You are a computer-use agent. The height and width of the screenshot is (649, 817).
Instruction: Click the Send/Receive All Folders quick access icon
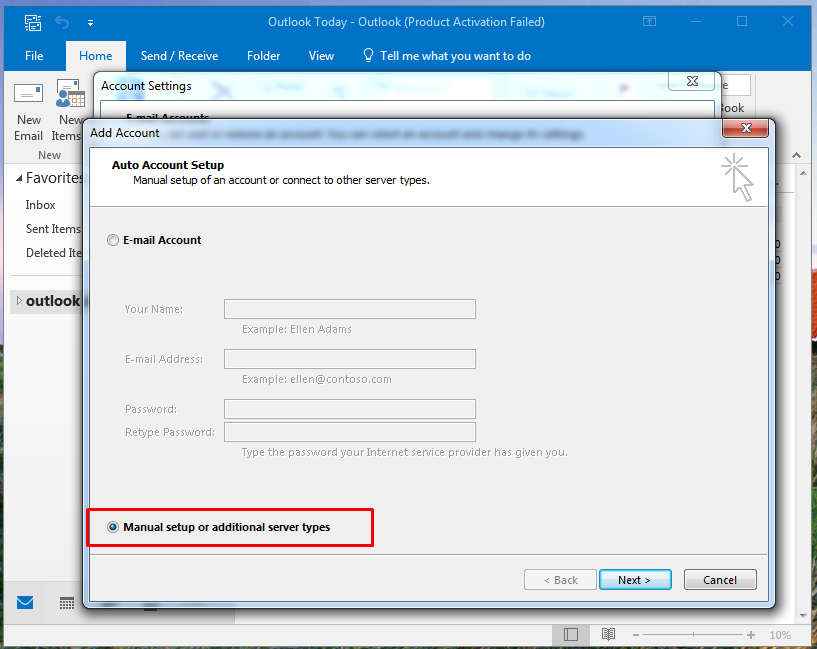33,22
